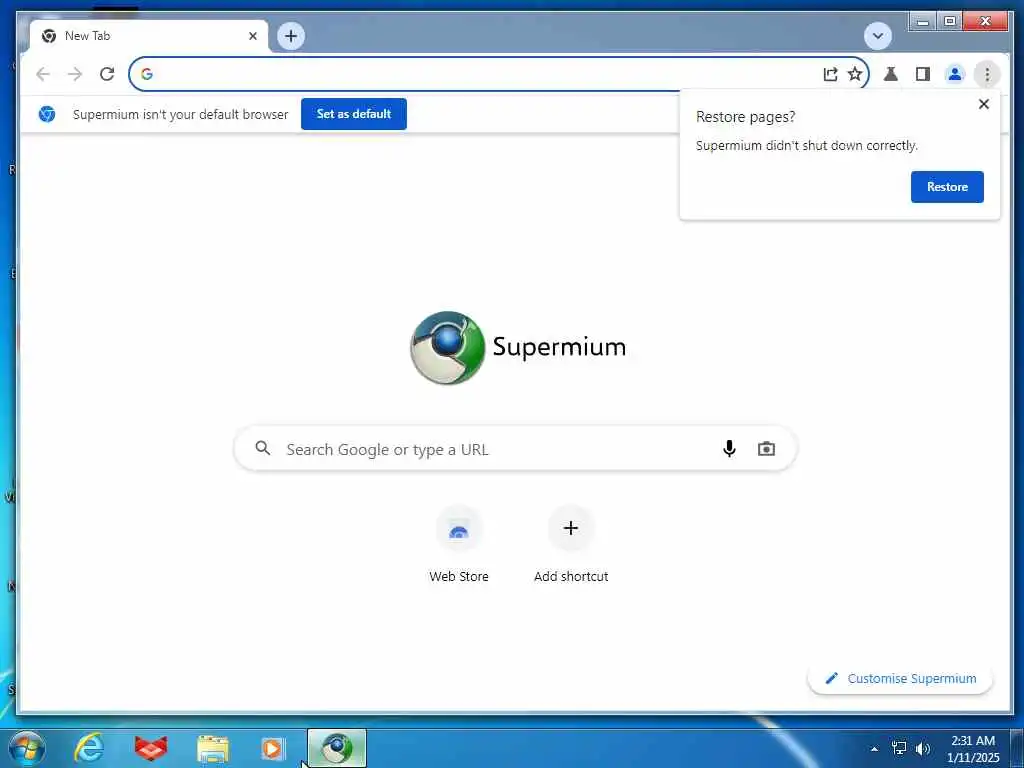This screenshot has height=768, width=1024.
Task: Click "Supermium didn't shut down correctly." text
Action: point(807,146)
